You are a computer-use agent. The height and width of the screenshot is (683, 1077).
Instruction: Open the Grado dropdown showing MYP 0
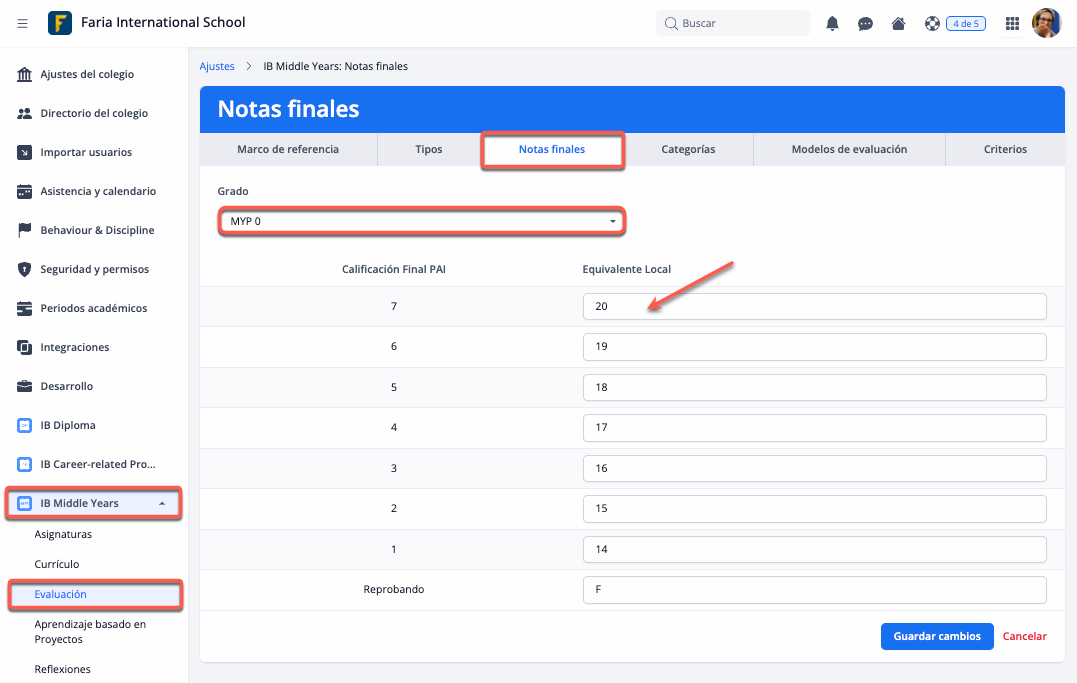click(421, 221)
